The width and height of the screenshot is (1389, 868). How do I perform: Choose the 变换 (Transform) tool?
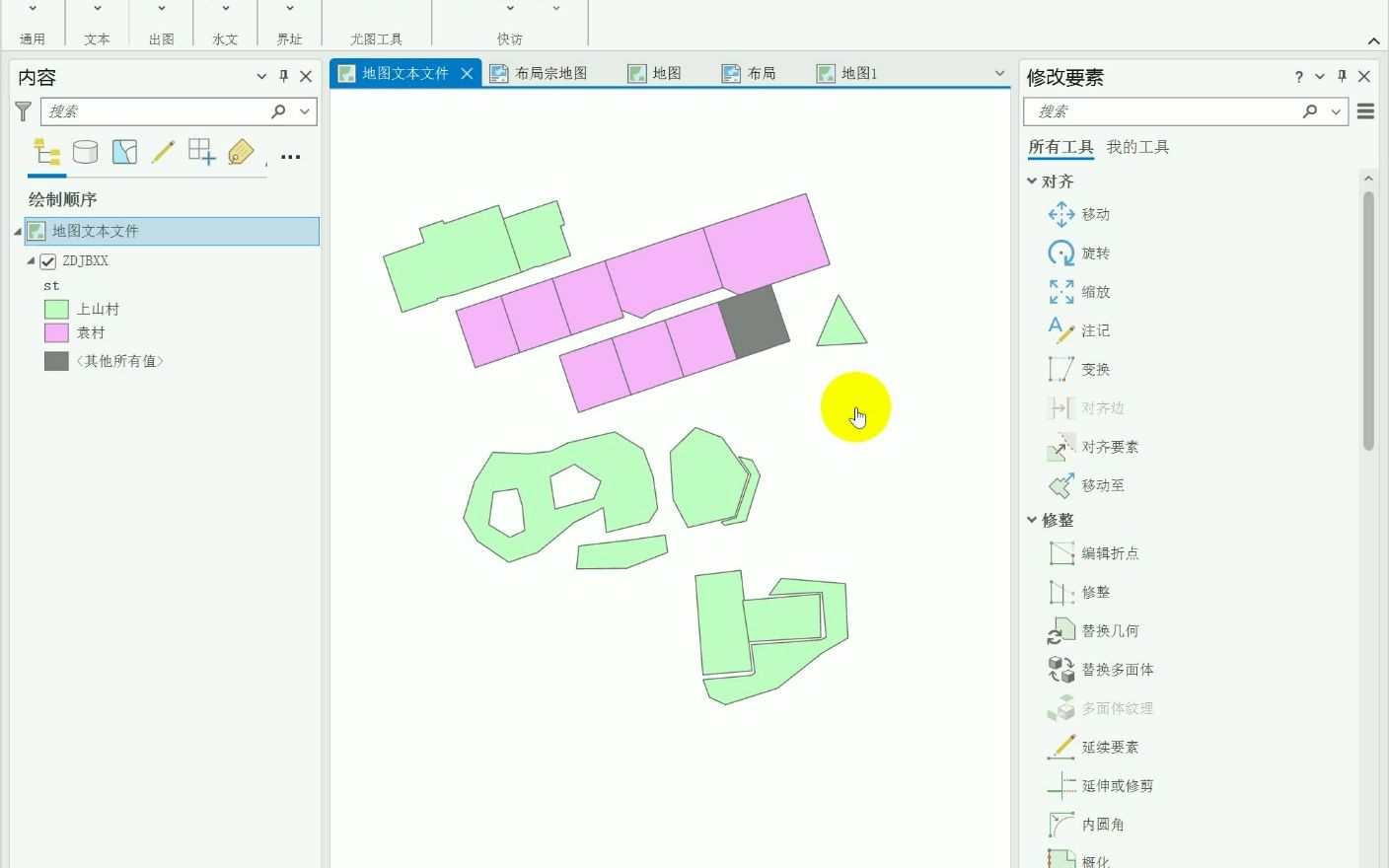coord(1077,369)
